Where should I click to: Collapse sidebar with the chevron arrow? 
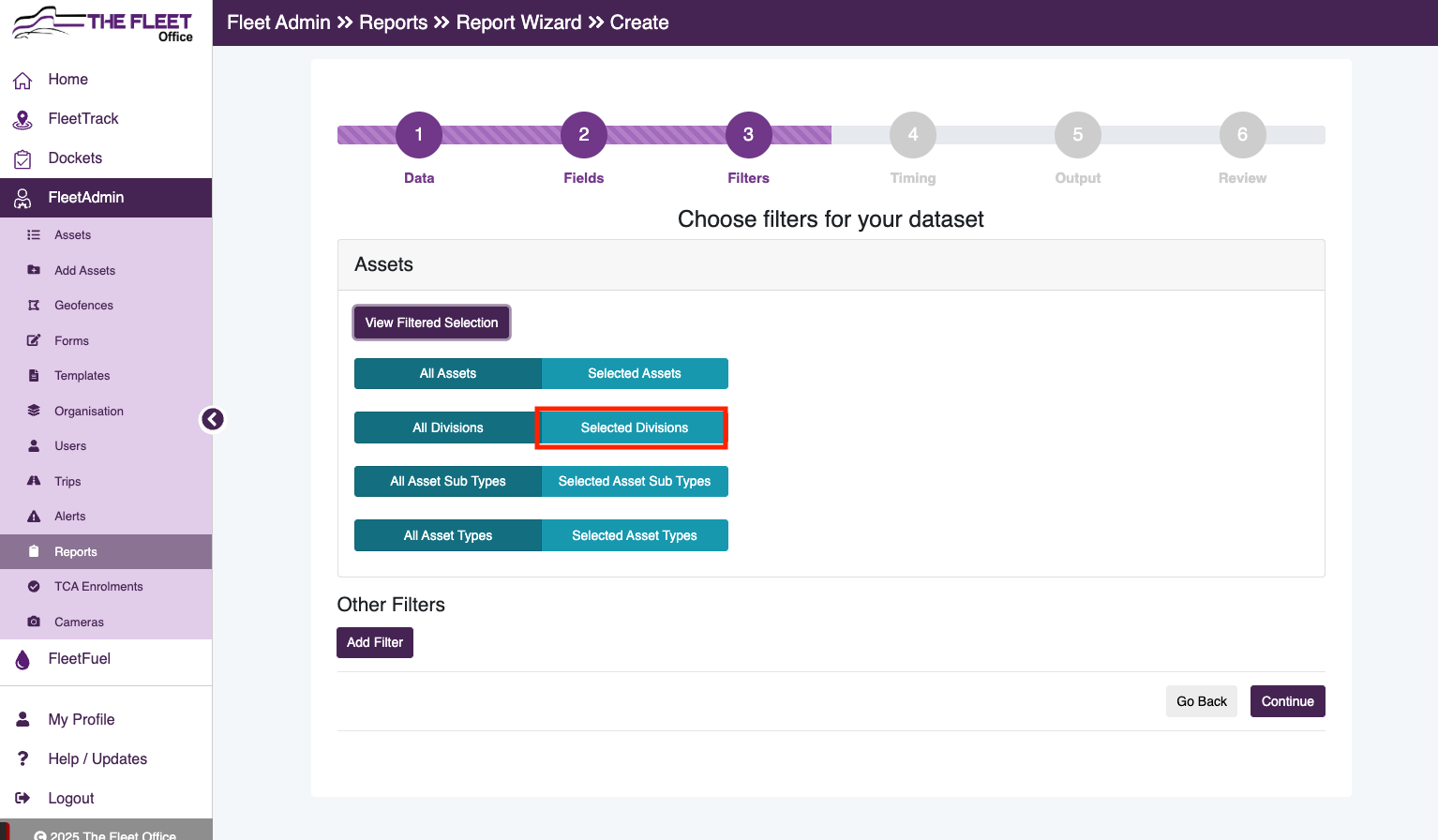213,419
